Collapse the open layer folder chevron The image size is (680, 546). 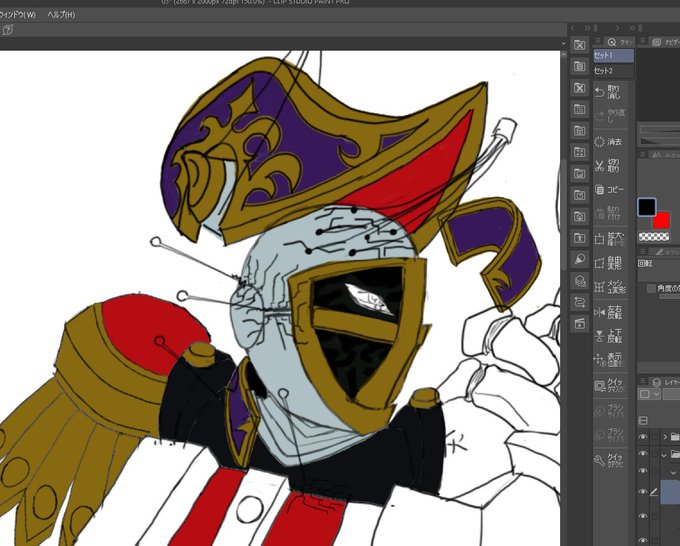(x=664, y=455)
